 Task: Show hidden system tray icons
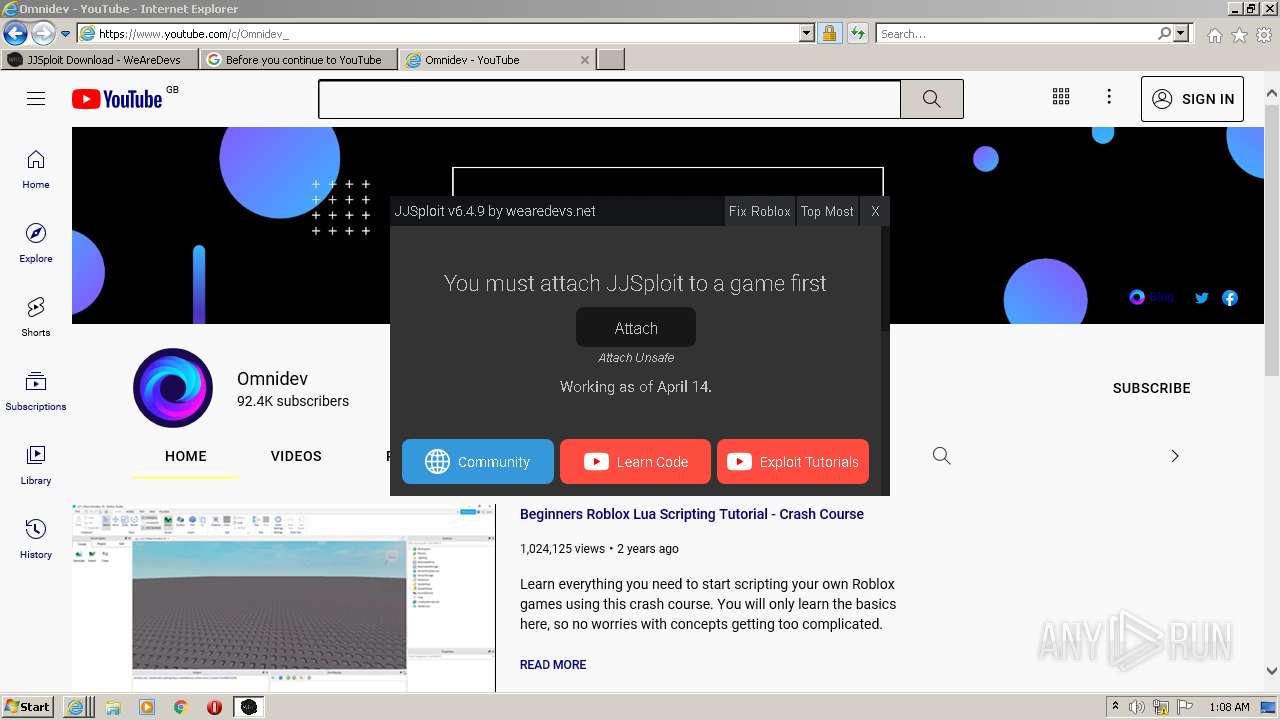[1114, 707]
